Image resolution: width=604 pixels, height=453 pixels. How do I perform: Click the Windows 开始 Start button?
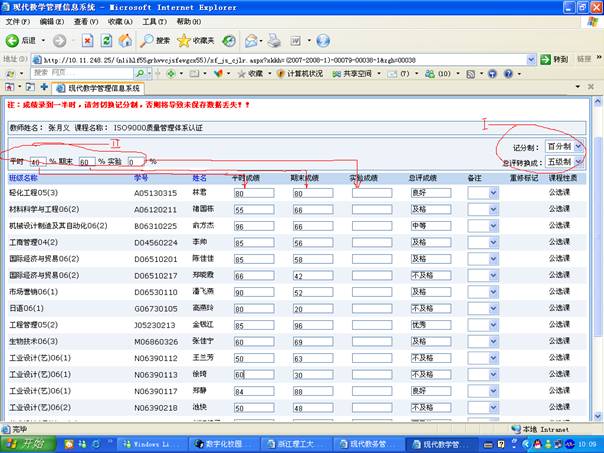28,443
